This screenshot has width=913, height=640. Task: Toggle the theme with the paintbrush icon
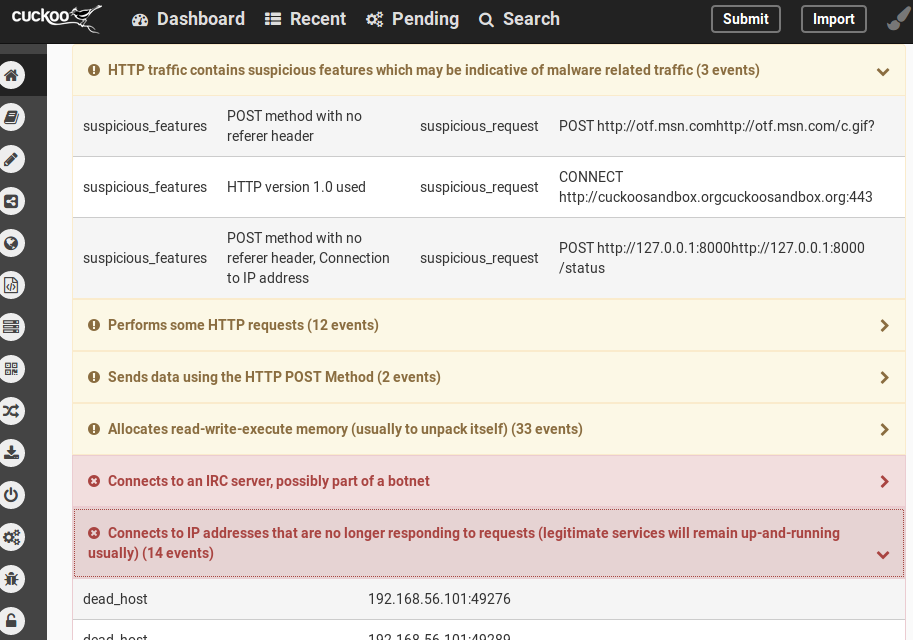click(895, 18)
